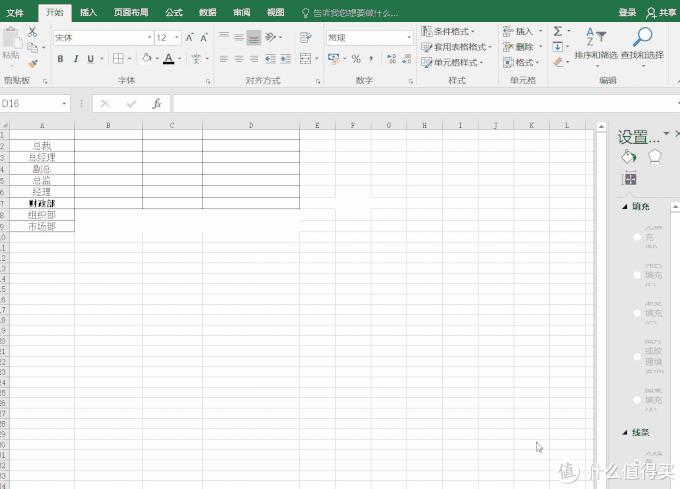
Task: Click the AutoSum sigma icon
Action: coord(558,31)
